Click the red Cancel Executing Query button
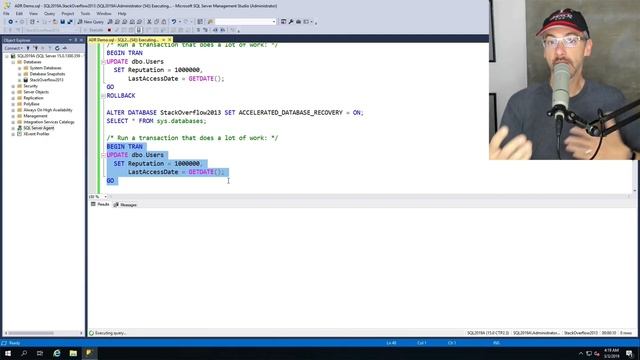 [x=109, y=30]
